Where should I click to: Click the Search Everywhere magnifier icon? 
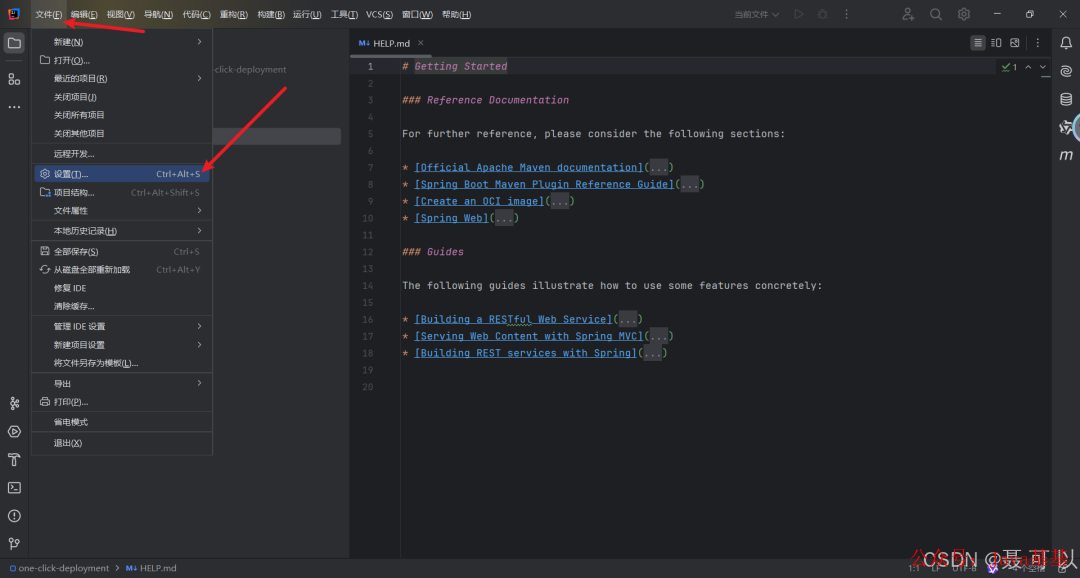935,14
